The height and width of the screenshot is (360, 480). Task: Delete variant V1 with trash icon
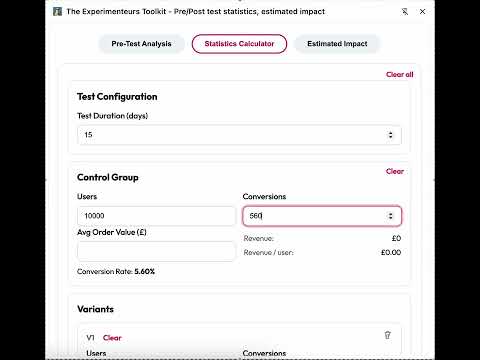point(387,335)
